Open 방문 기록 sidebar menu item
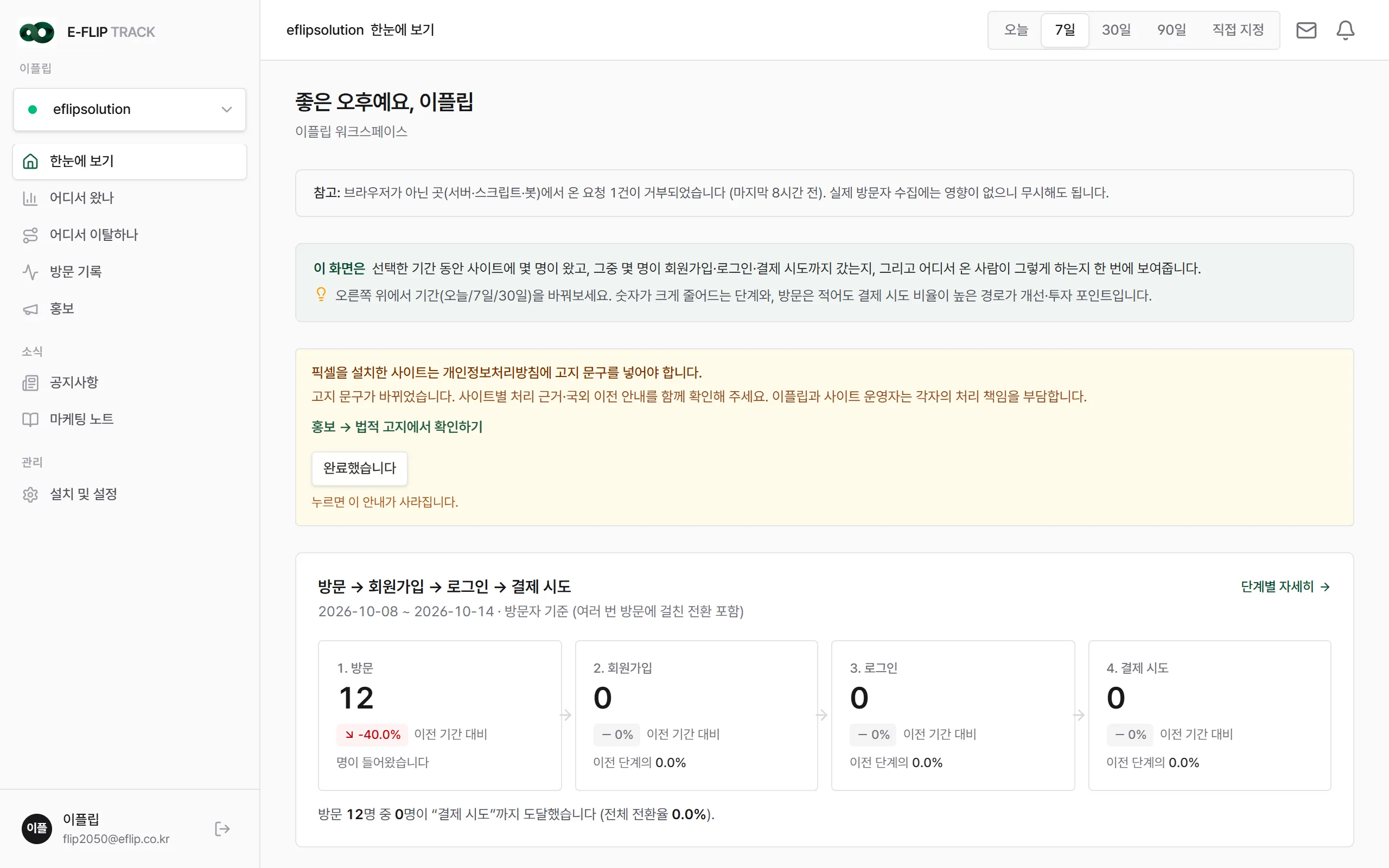 click(x=130, y=272)
